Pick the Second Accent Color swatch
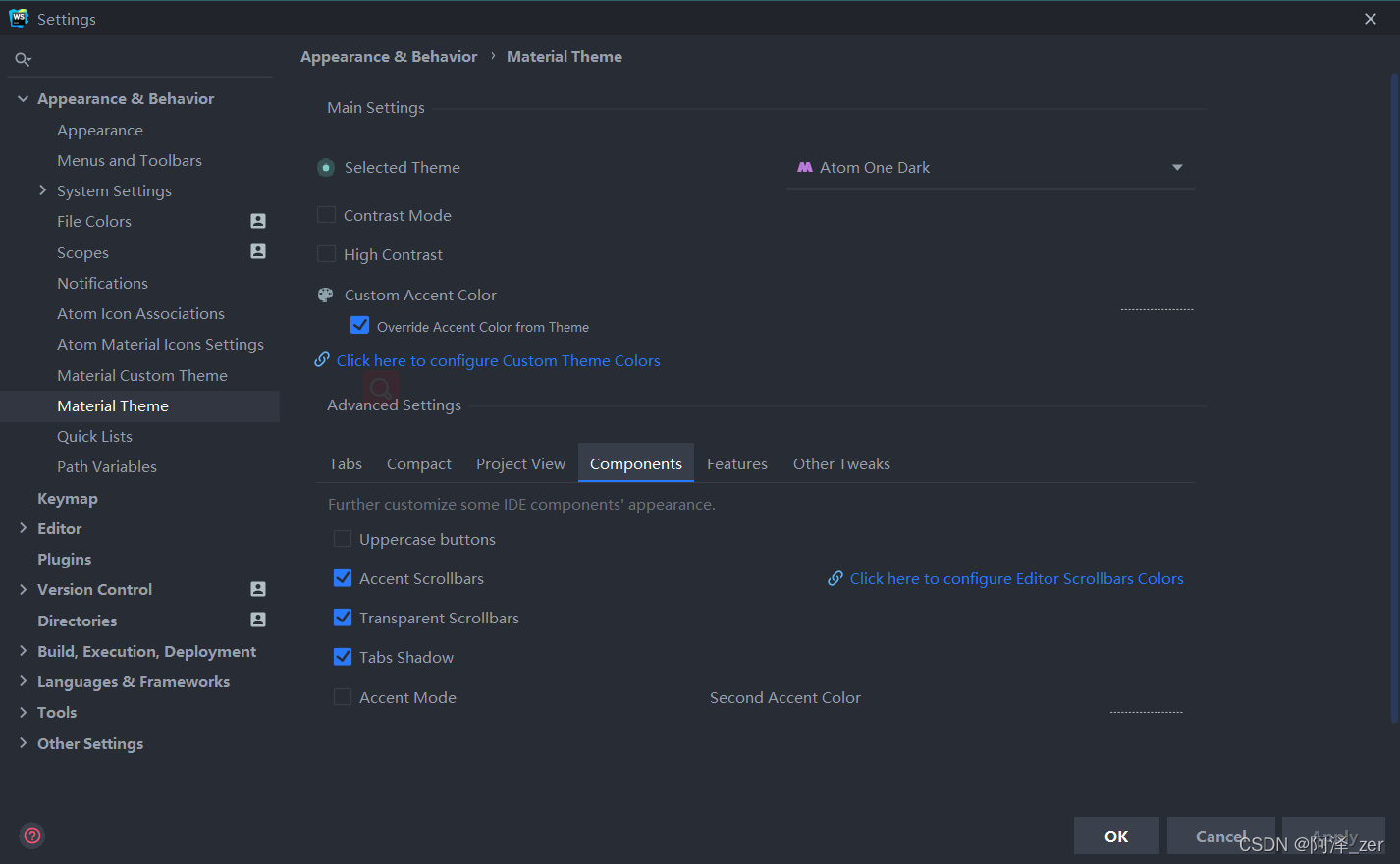Viewport: 1400px width, 864px height. point(1146,699)
